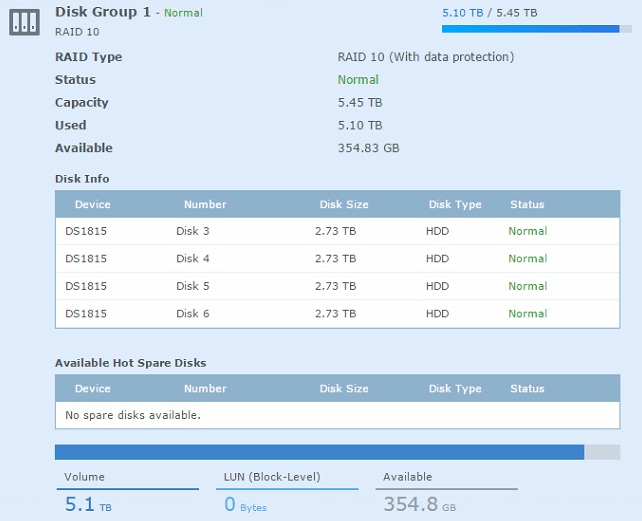This screenshot has height=521, width=642.
Task: Select RAID 10 (With data protection) value
Action: (x=426, y=57)
